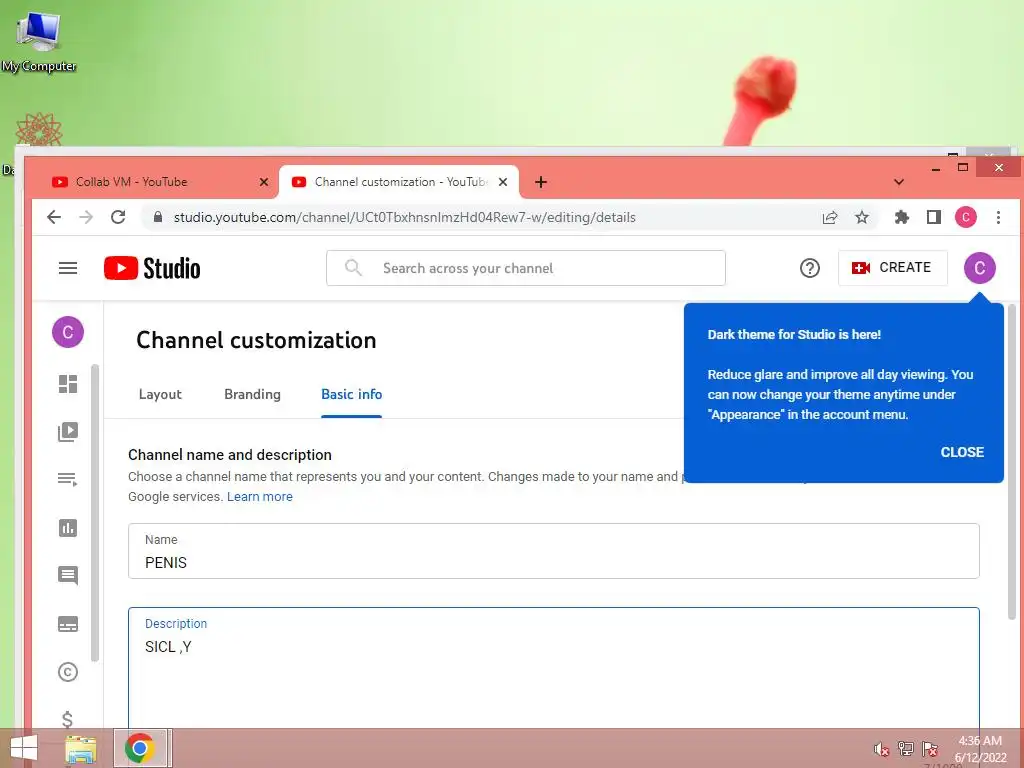Screen dimensions: 1024x768
Task: Click the Chrome taskbar icon
Action: (x=140, y=748)
